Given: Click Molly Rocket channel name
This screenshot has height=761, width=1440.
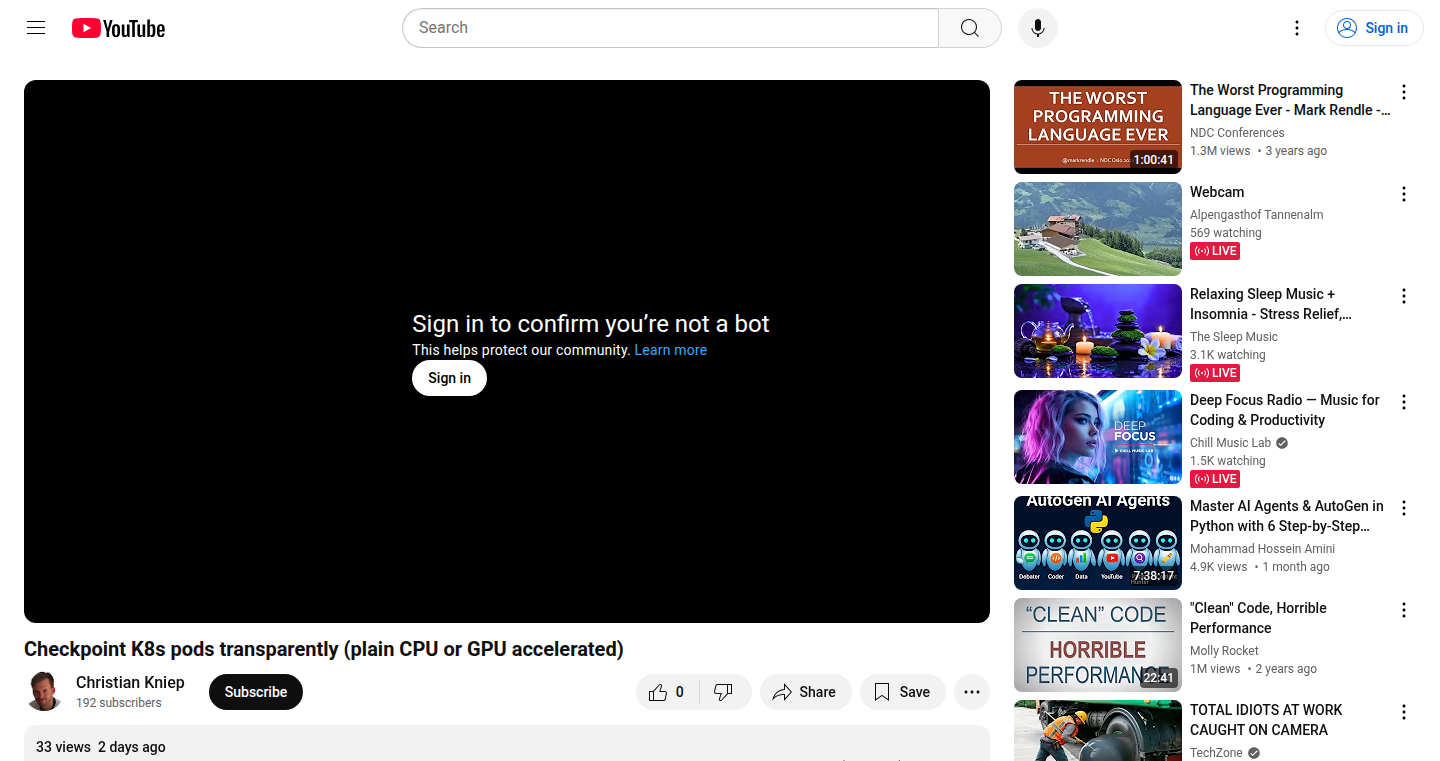Looking at the screenshot, I should [x=1224, y=651].
